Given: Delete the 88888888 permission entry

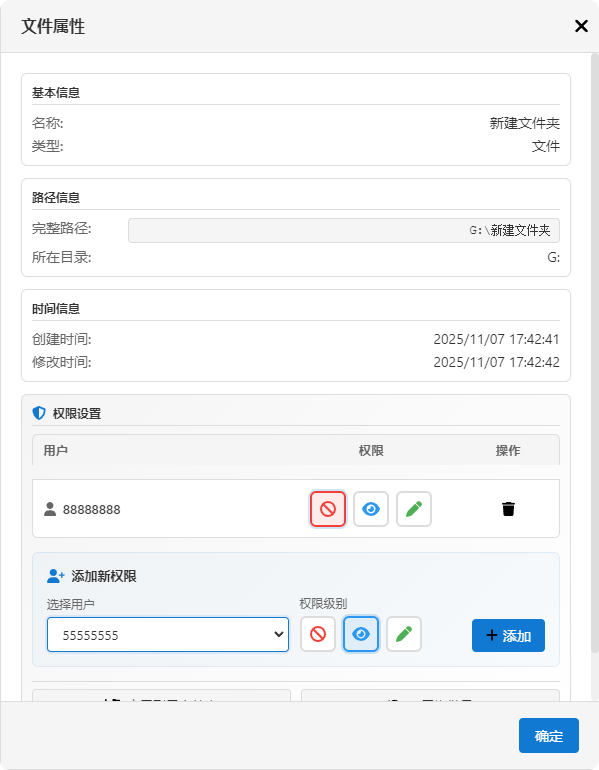Looking at the screenshot, I should tap(508, 509).
